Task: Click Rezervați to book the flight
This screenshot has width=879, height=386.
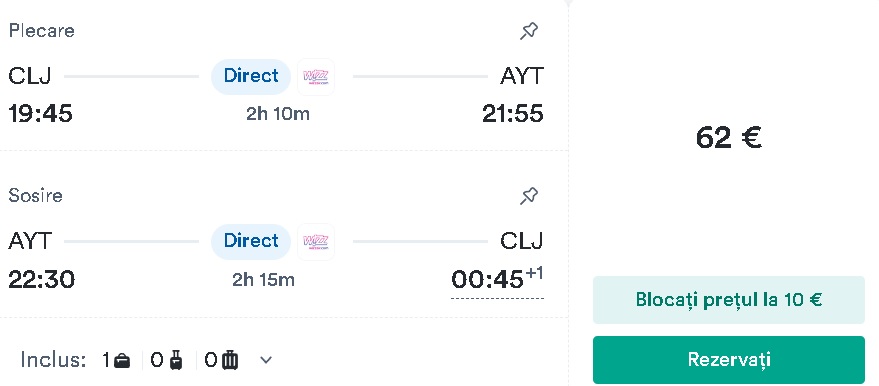Action: pos(729,360)
